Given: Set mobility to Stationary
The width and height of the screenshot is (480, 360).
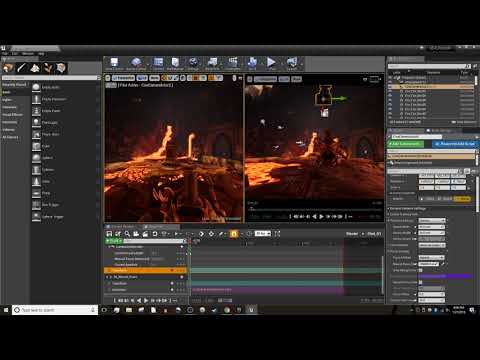Looking at the screenshot, I should pyautogui.click(x=445, y=199).
